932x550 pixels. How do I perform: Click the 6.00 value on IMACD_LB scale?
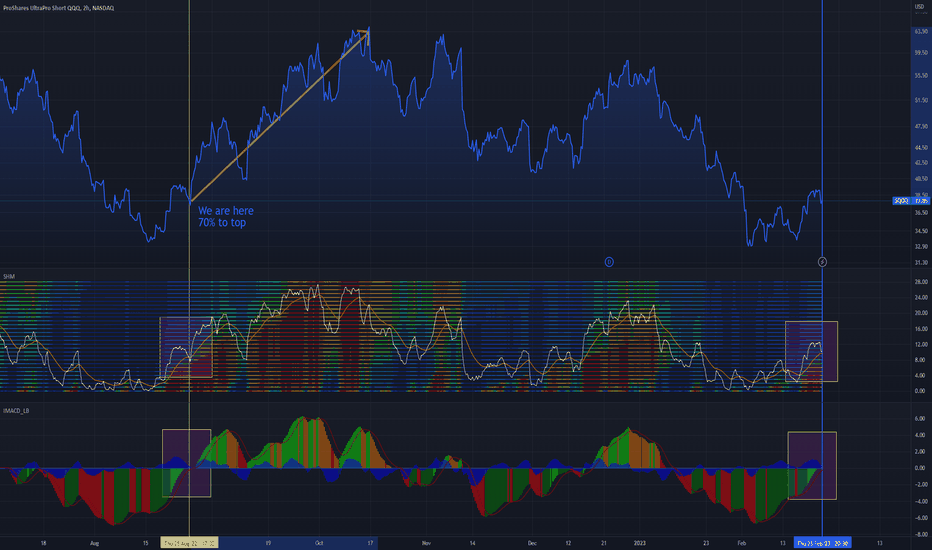(920, 419)
